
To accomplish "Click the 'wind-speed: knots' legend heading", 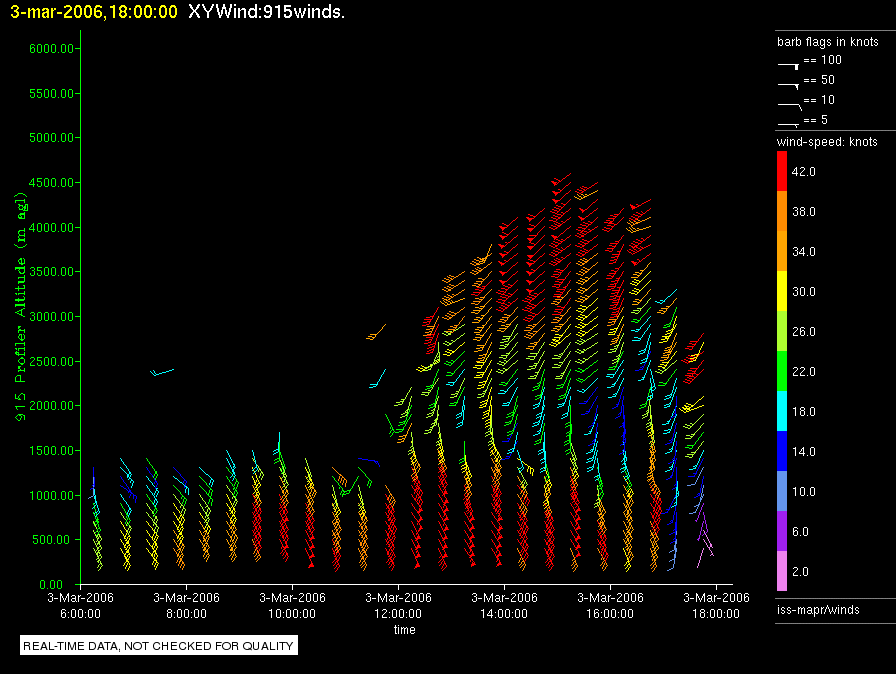I will [827, 142].
